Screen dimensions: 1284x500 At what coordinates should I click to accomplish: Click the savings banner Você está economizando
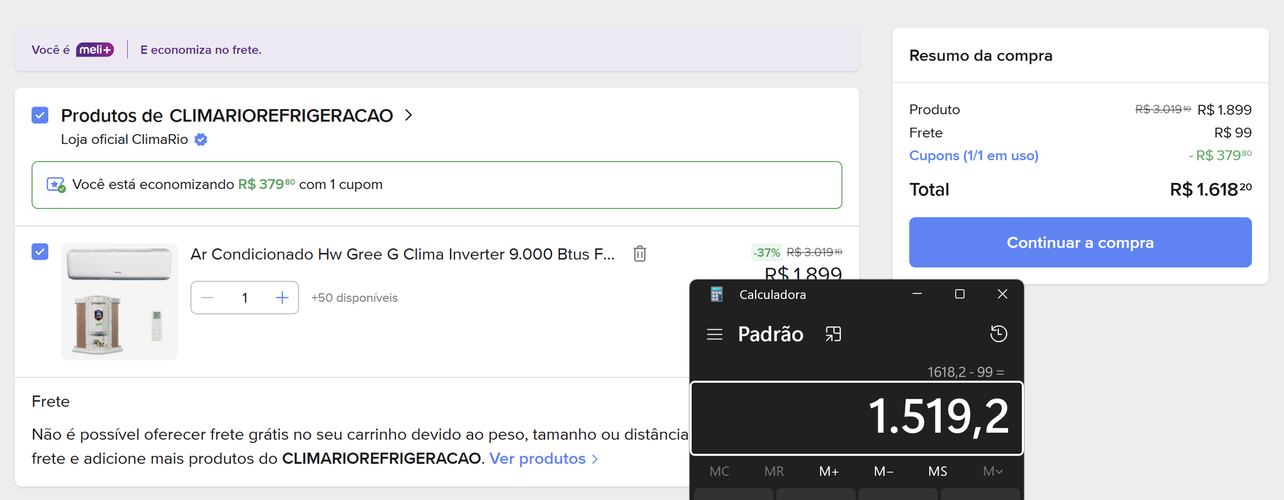[x=437, y=185]
